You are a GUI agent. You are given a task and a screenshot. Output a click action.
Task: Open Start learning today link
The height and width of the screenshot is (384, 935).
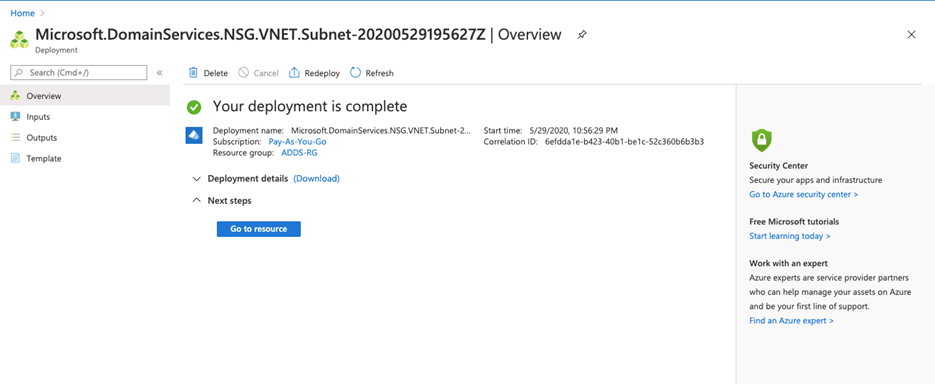click(x=790, y=236)
